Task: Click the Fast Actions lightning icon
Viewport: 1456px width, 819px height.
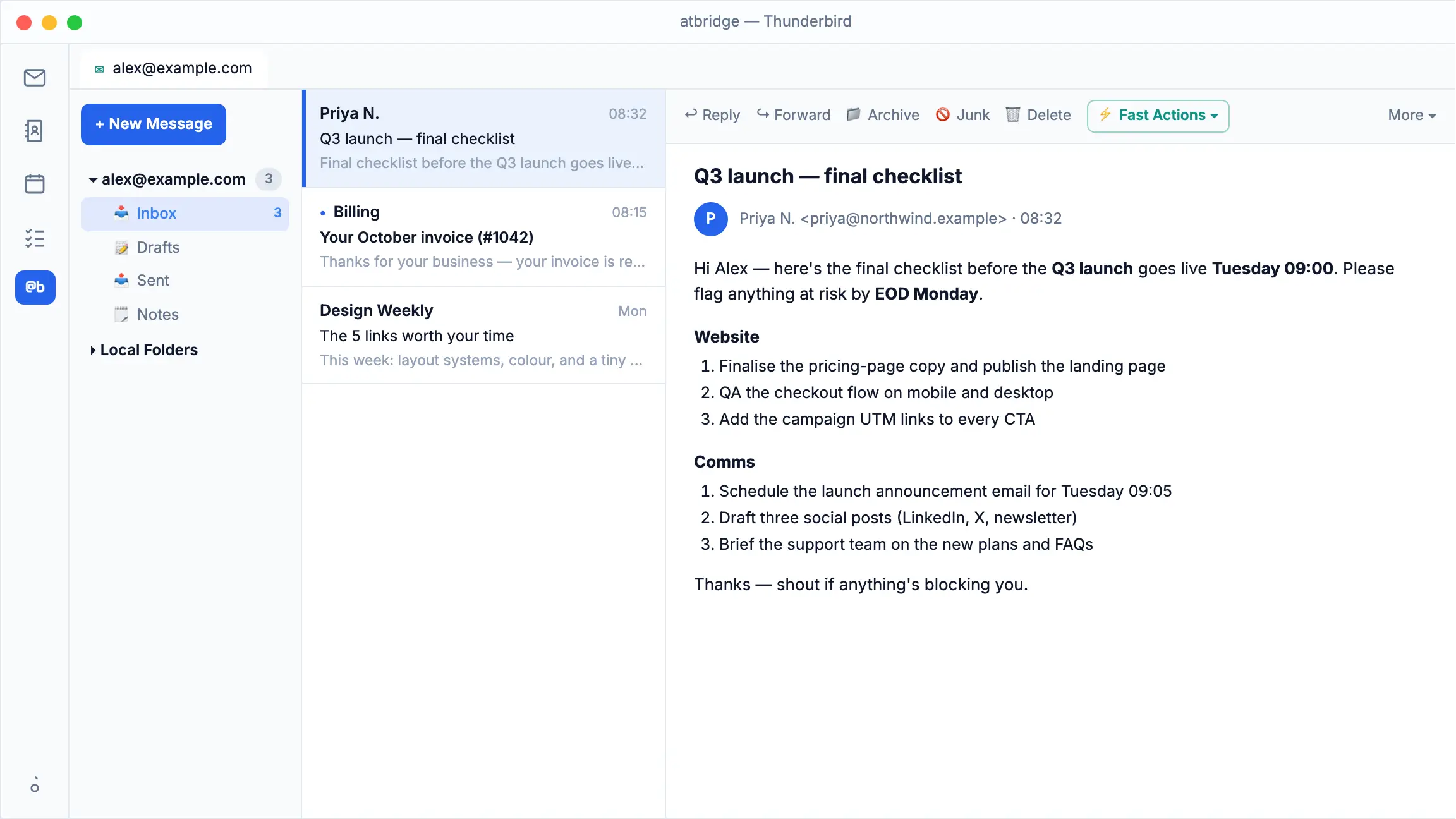Action: (x=1105, y=114)
